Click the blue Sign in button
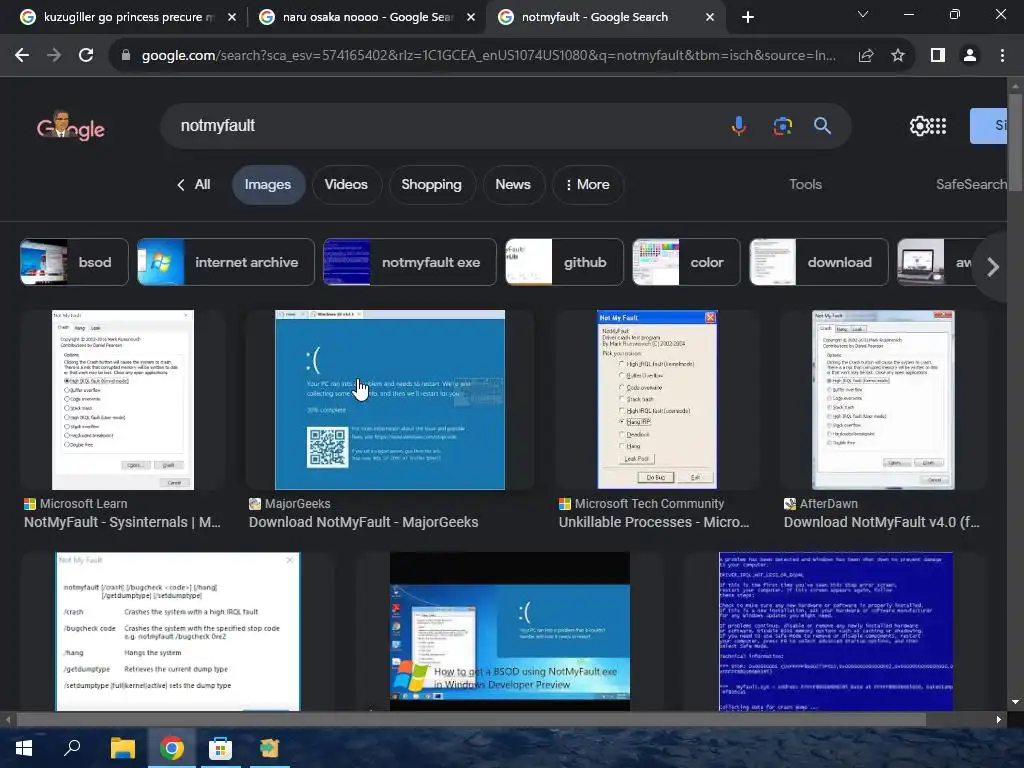 988,125
